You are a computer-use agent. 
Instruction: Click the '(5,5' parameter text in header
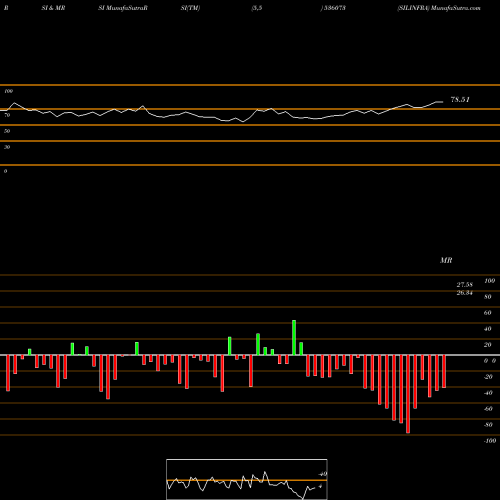click(257, 8)
